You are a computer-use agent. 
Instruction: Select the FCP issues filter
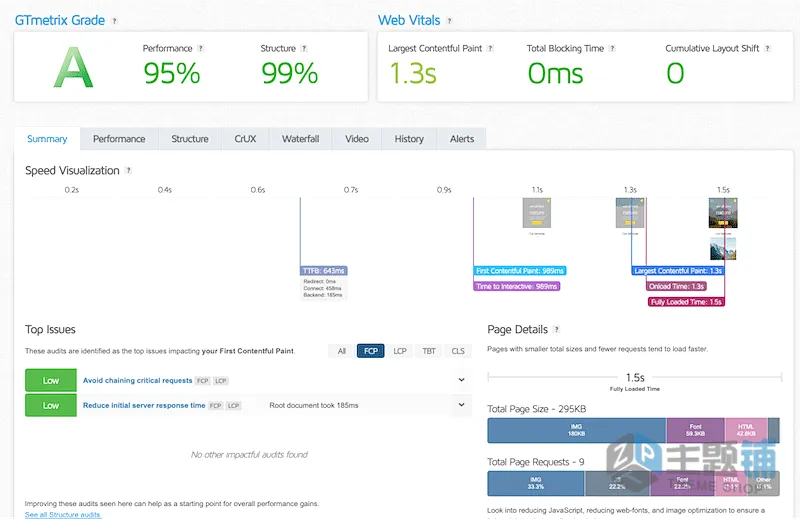pos(370,351)
